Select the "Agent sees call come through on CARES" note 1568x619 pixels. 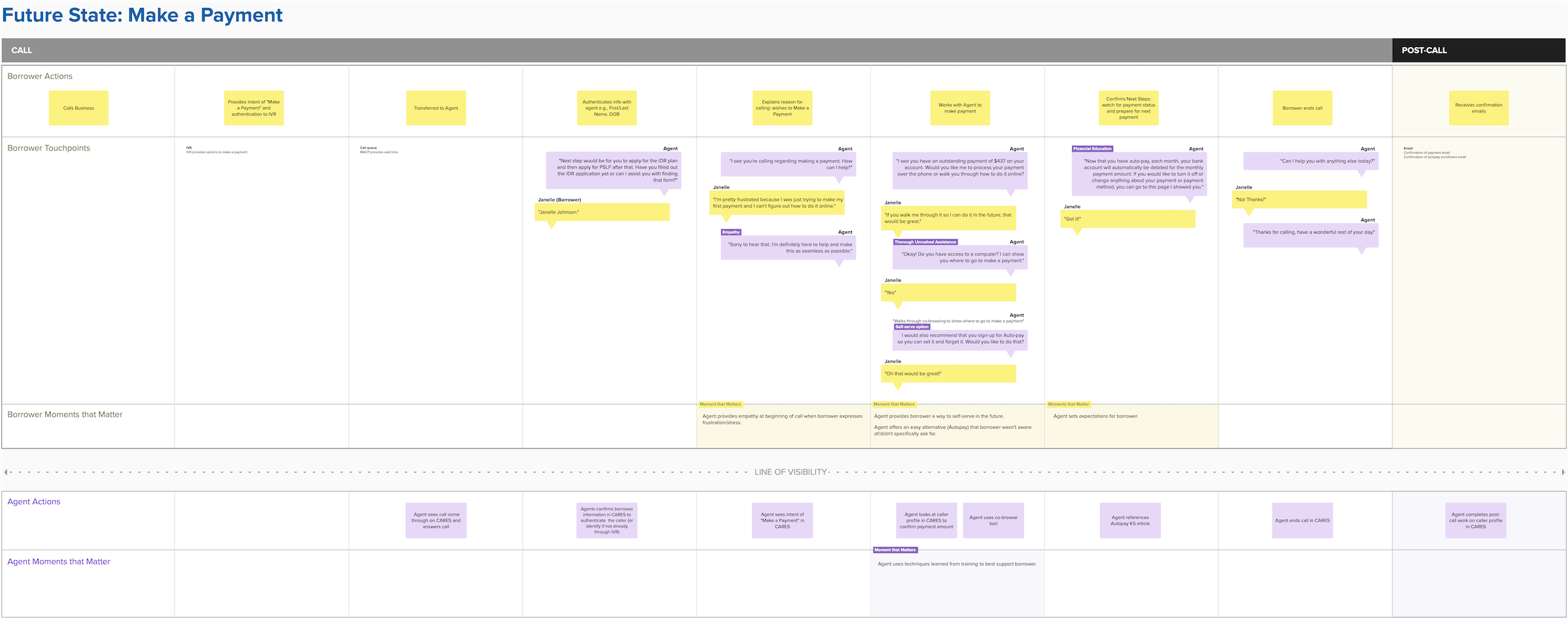point(436,520)
